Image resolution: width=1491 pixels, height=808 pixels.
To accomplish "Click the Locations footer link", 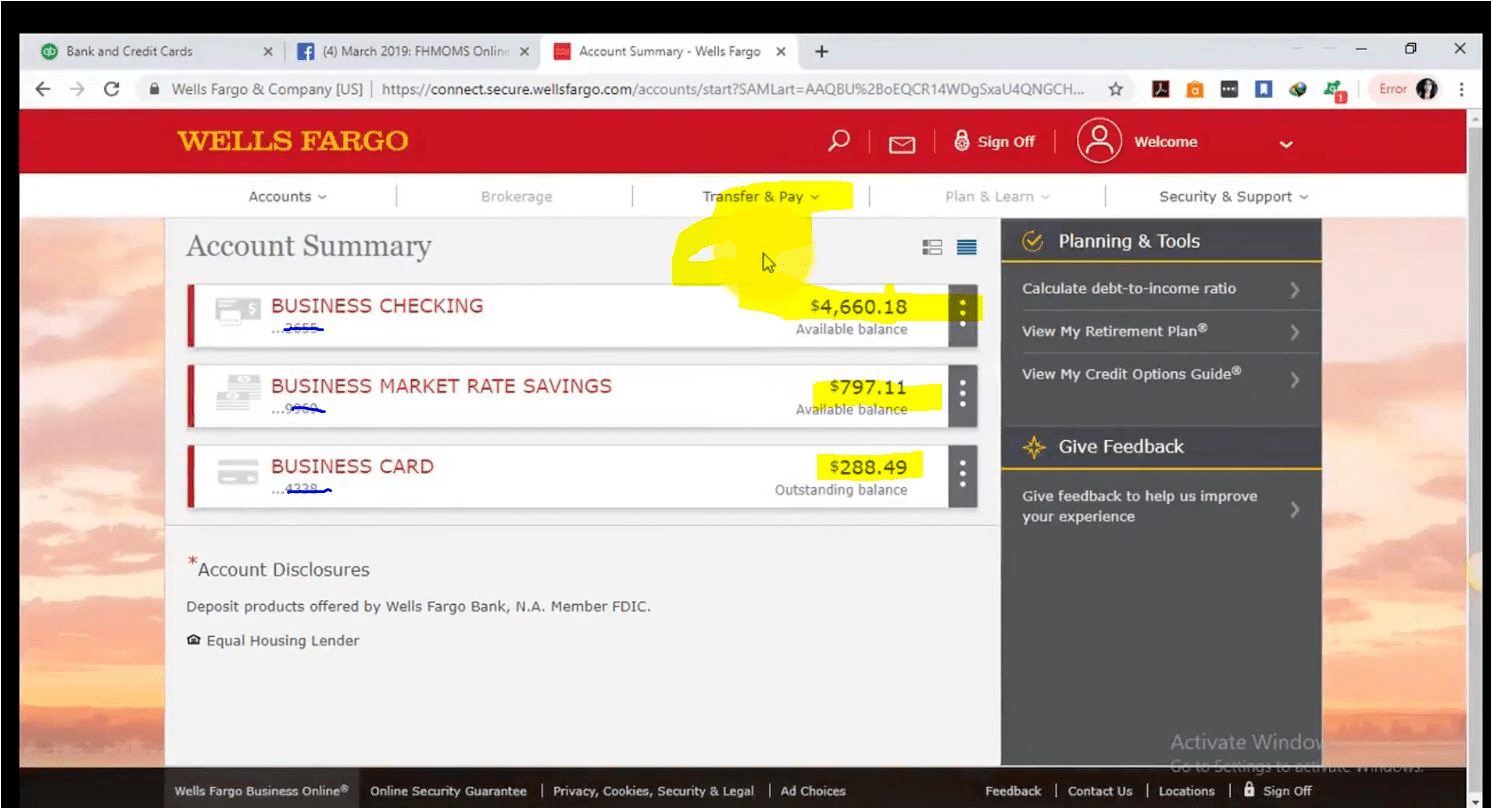I will tap(1186, 791).
